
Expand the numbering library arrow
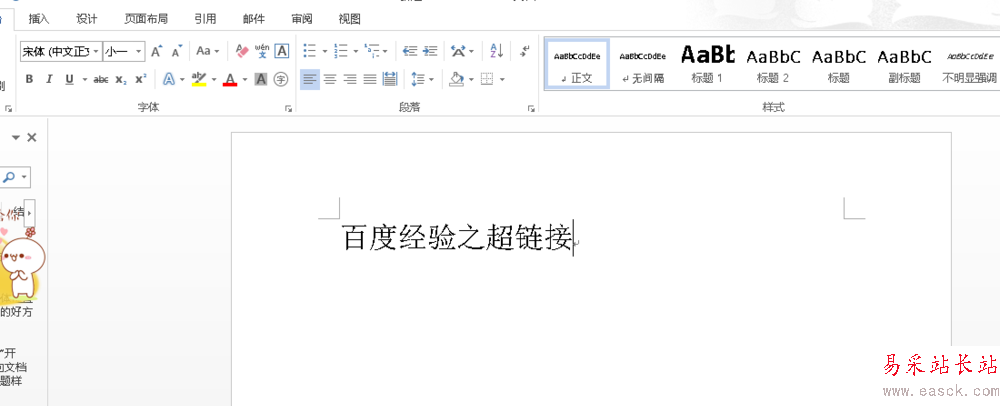(355, 51)
